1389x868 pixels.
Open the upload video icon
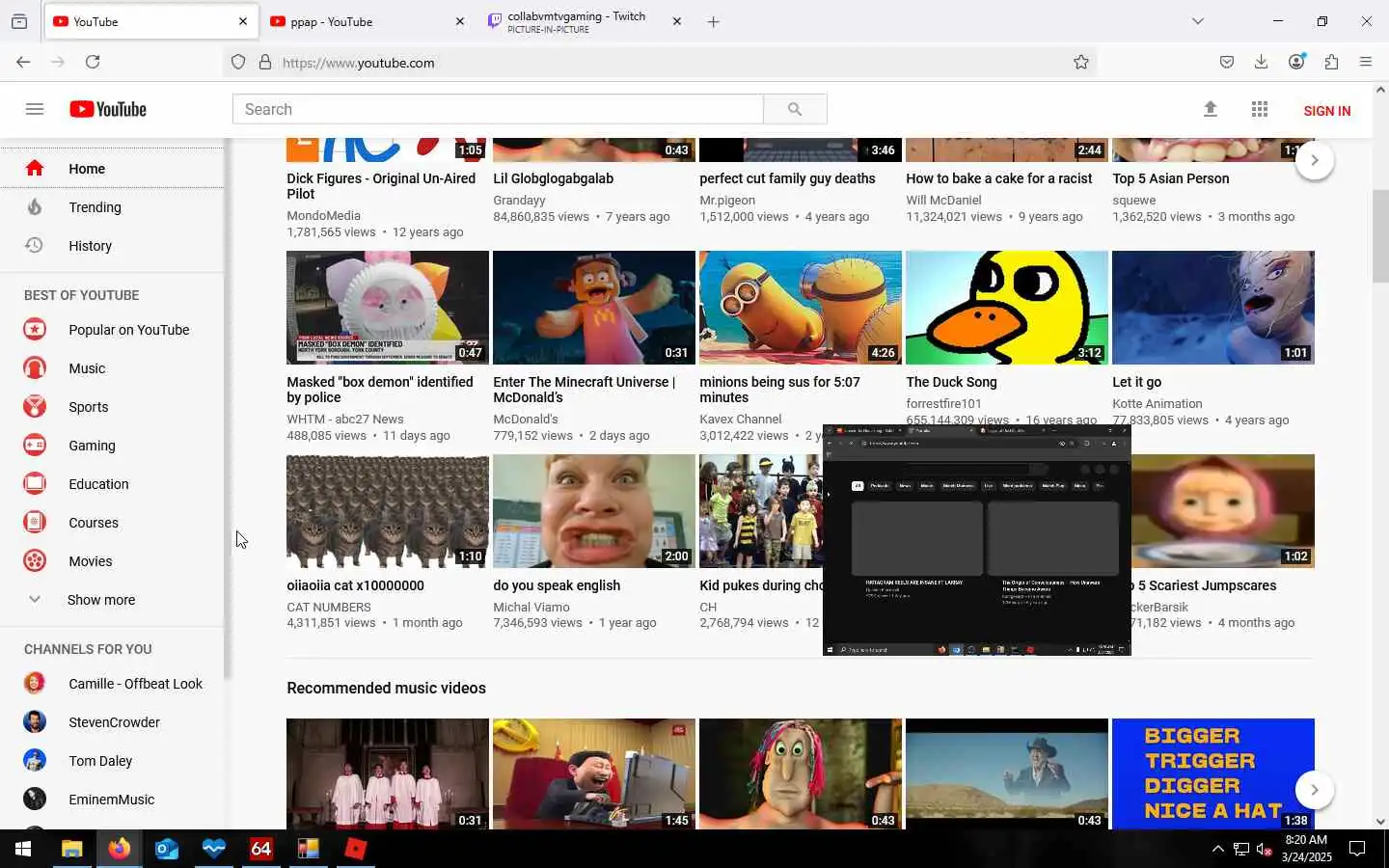tap(1211, 109)
